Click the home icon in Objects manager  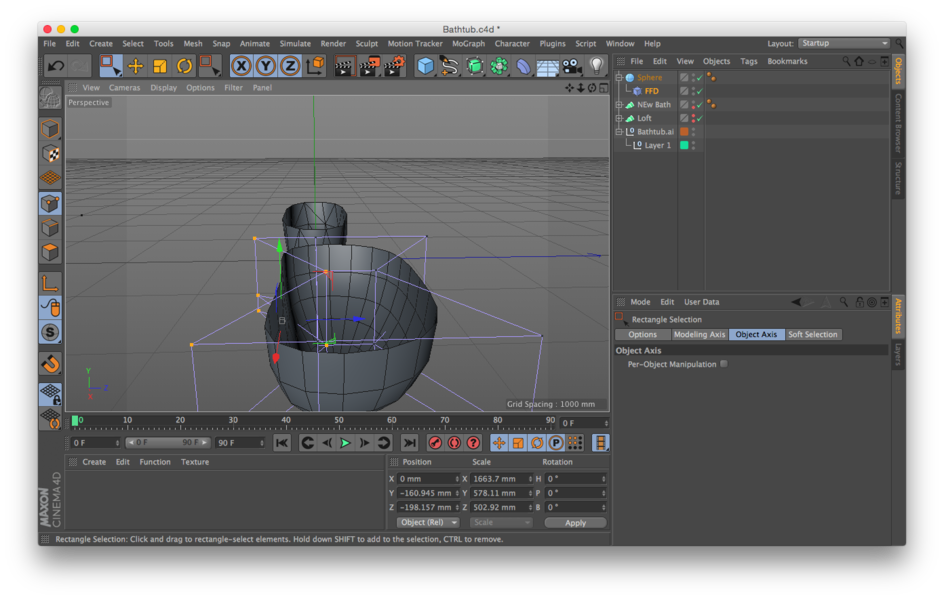859,61
